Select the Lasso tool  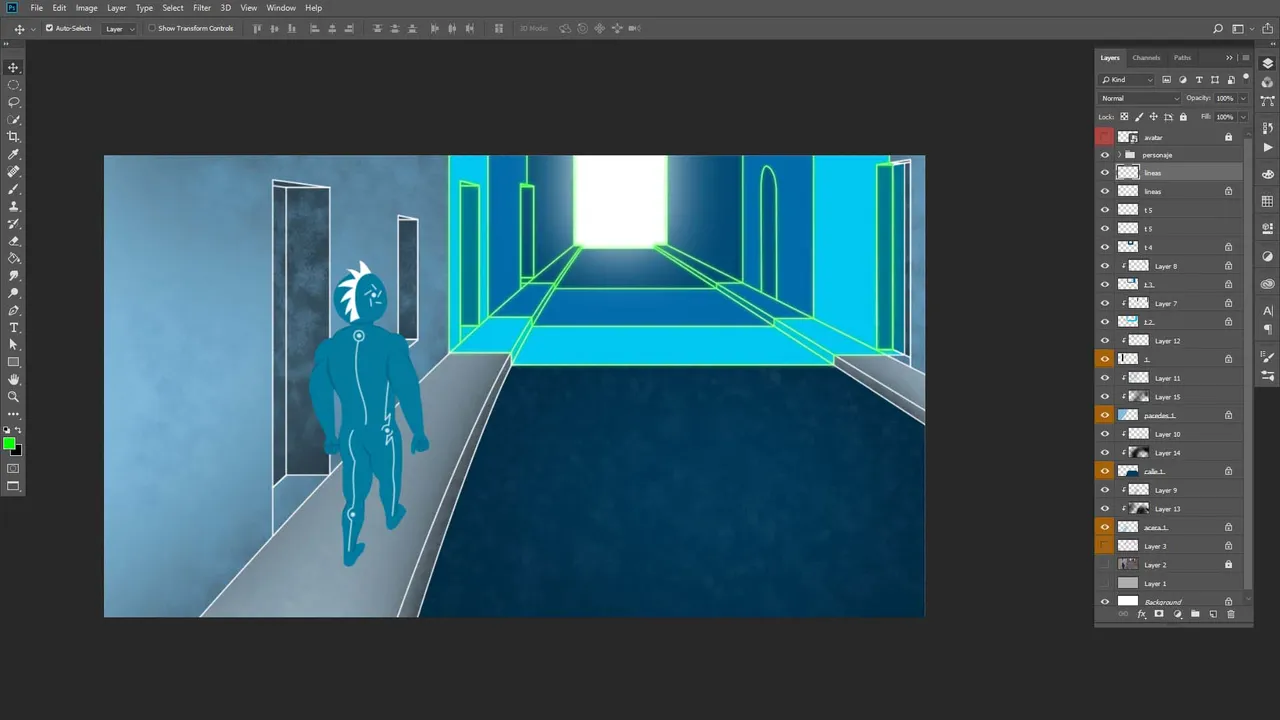coord(13,102)
